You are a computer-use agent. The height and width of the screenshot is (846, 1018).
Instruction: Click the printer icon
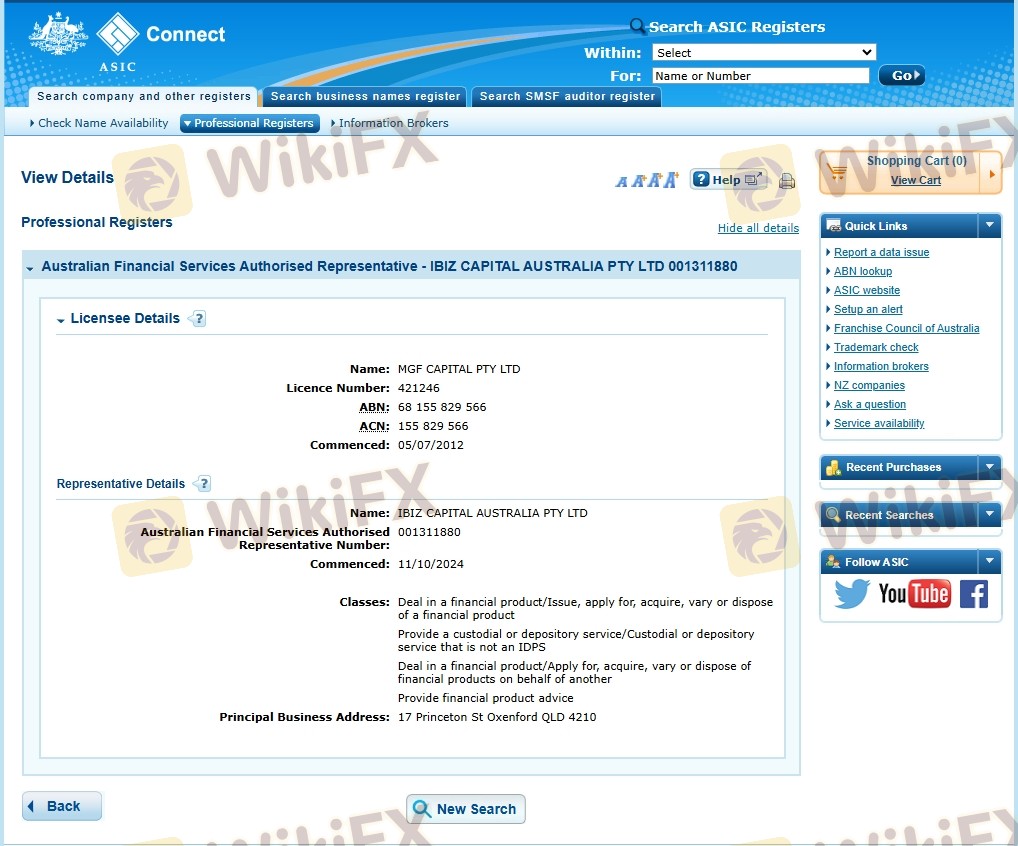(787, 181)
